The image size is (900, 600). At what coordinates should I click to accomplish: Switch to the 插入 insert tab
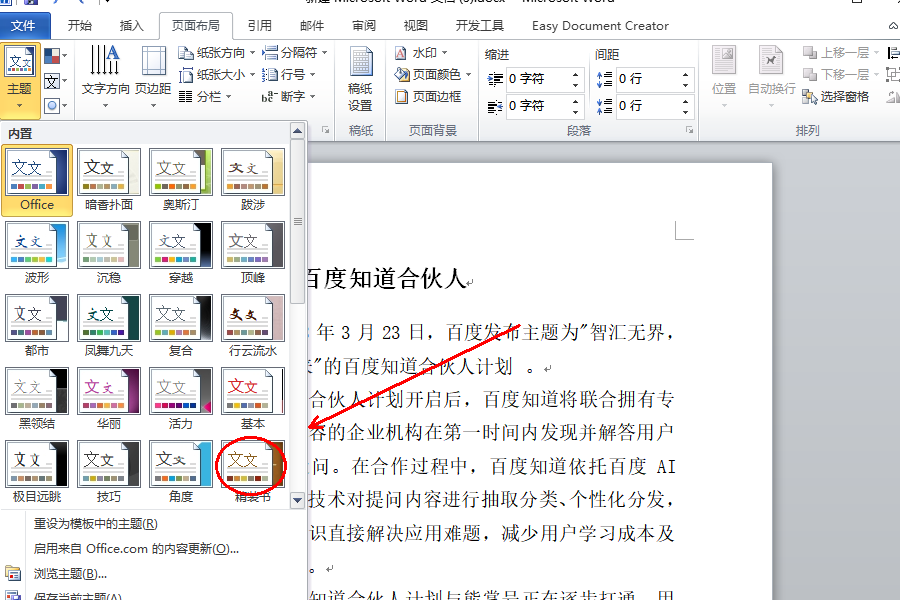coord(131,26)
